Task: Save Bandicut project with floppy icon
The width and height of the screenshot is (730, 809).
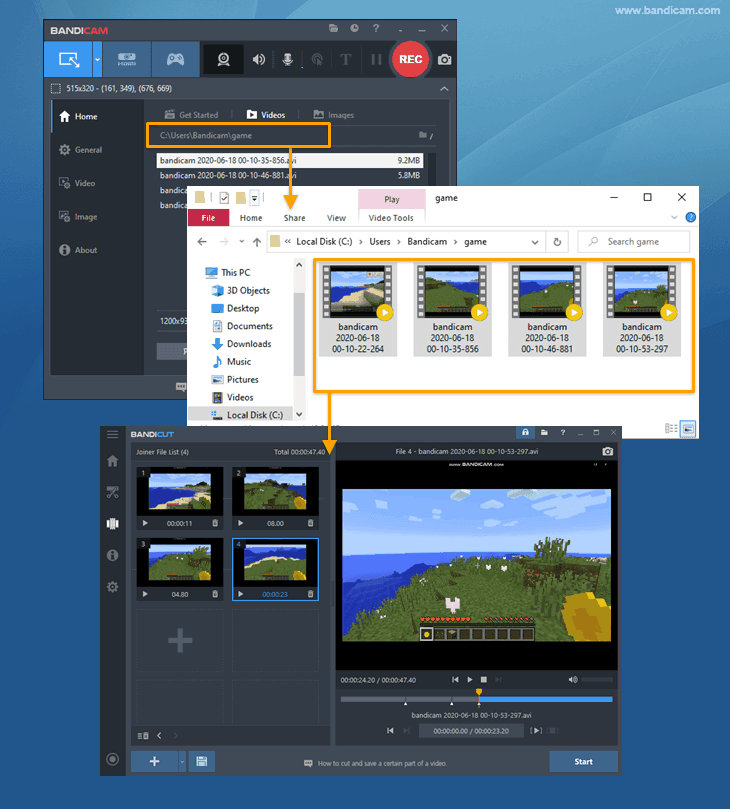Action: (x=202, y=762)
